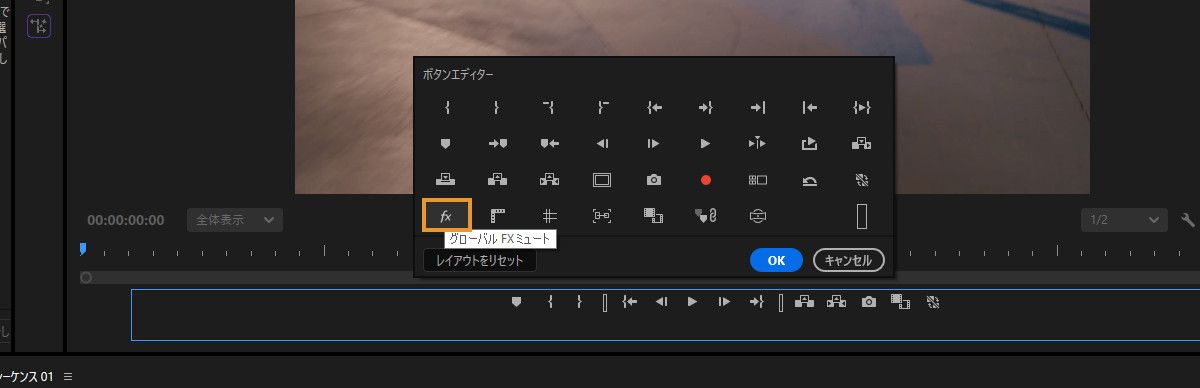Image resolution: width=1200 pixels, height=388 pixels.
Task: Start playback from transport bar Play button
Action: click(x=691, y=301)
